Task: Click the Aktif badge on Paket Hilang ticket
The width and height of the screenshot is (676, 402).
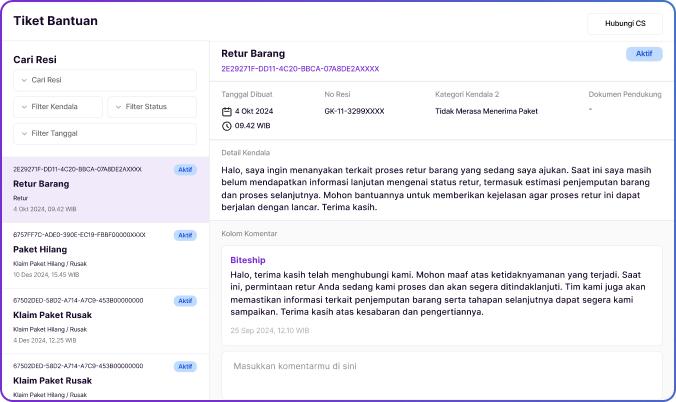Action: point(185,235)
